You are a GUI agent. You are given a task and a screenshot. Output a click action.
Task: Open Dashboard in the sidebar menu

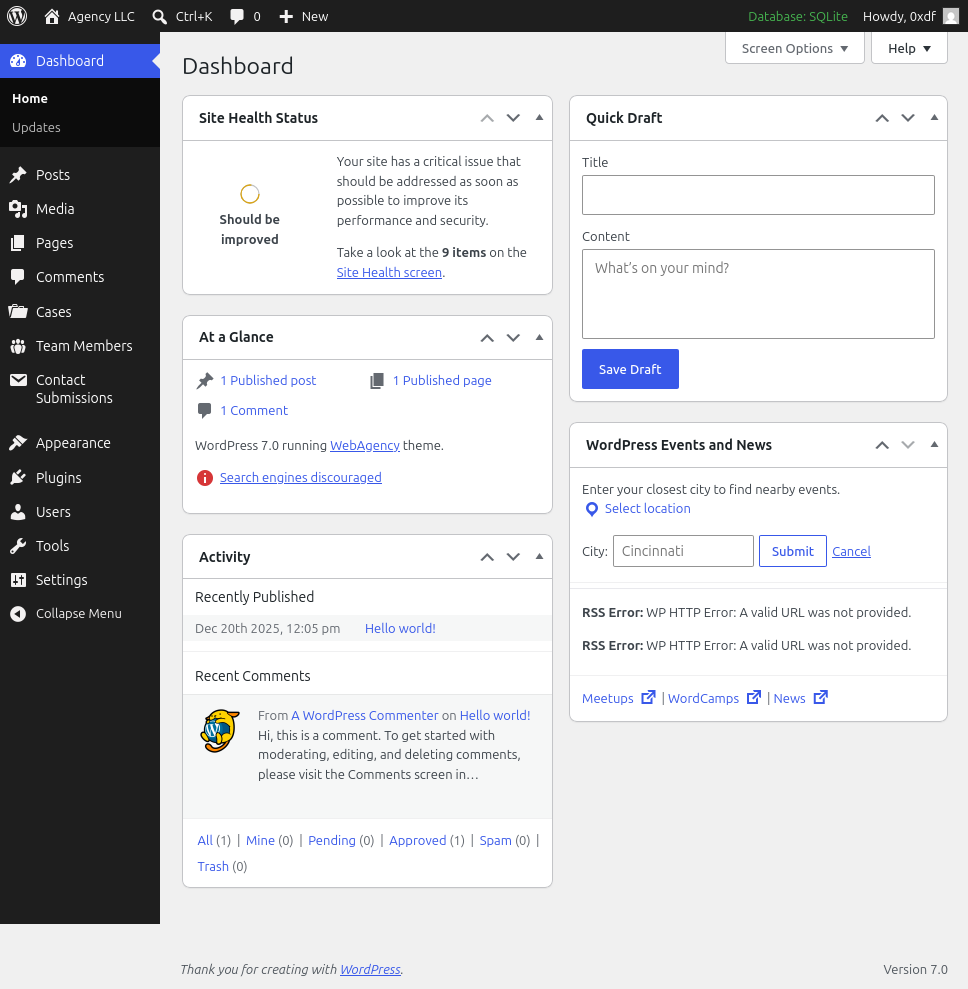pyautogui.click(x=80, y=61)
